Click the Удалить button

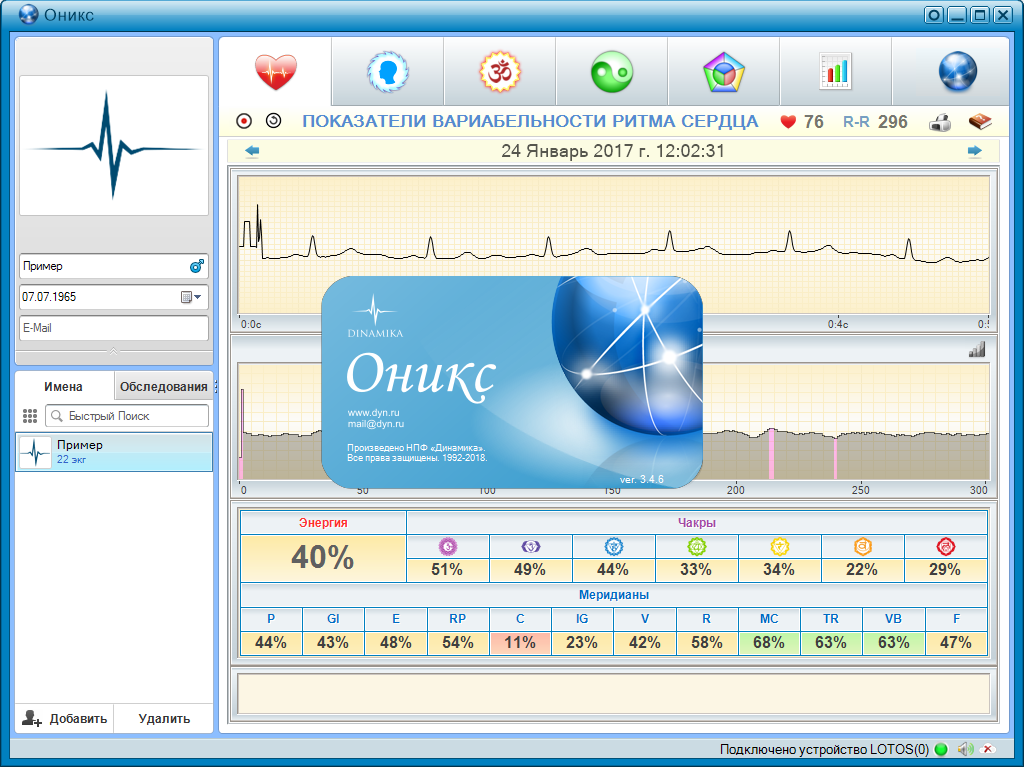point(164,719)
